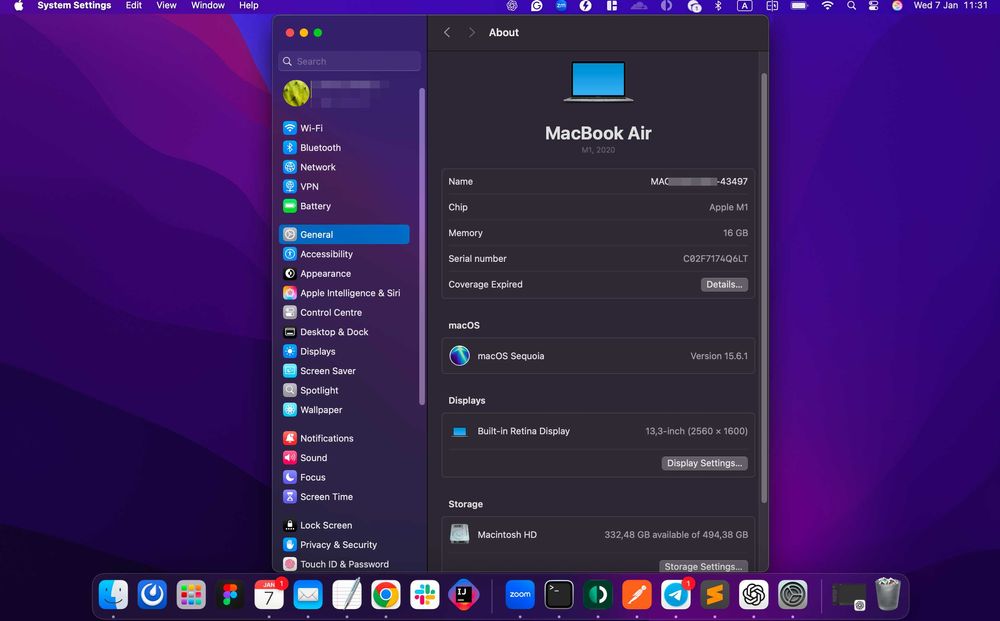Click the MacBook Air laptop image
Image resolution: width=1000 pixels, height=621 pixels.
point(598,82)
